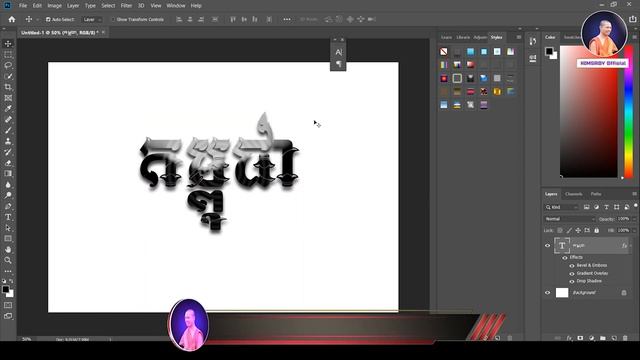
Task: Open the Fill slider dropdown
Action: pyautogui.click(x=634, y=231)
